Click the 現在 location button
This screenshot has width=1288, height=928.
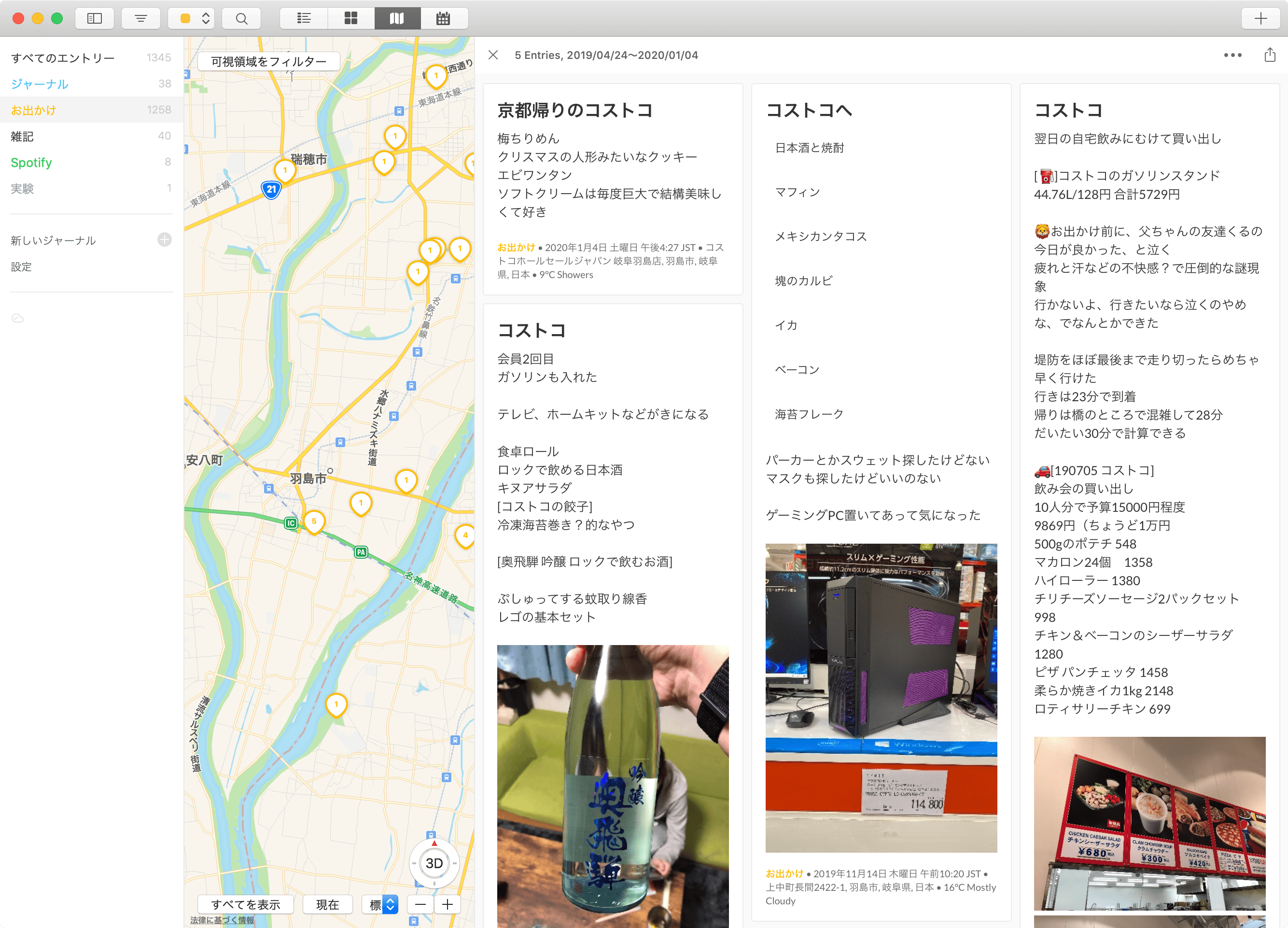pos(327,904)
